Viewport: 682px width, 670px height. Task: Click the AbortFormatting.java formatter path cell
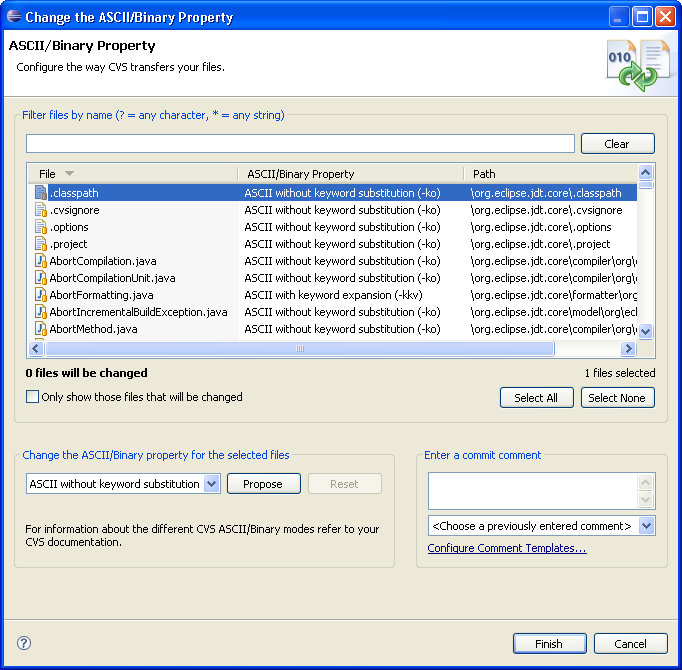coord(554,295)
